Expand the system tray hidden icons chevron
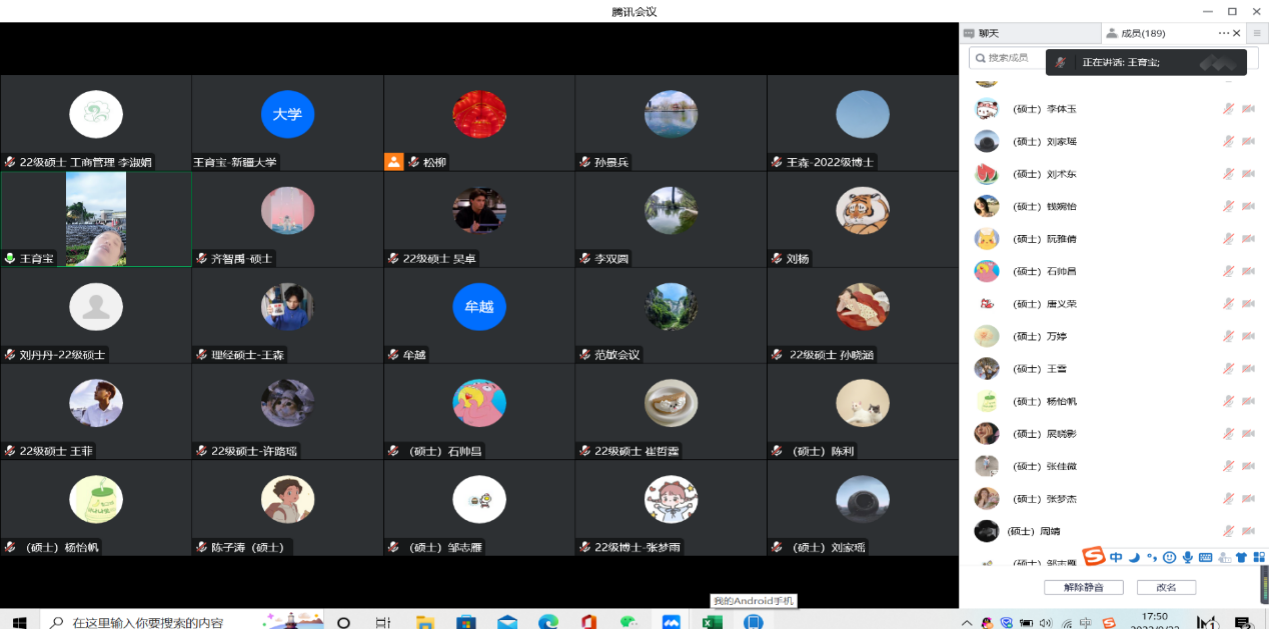The width and height of the screenshot is (1269, 629). 967,623
